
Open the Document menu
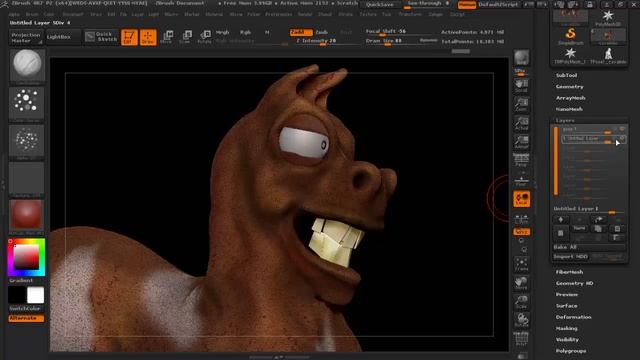[x=73, y=14]
